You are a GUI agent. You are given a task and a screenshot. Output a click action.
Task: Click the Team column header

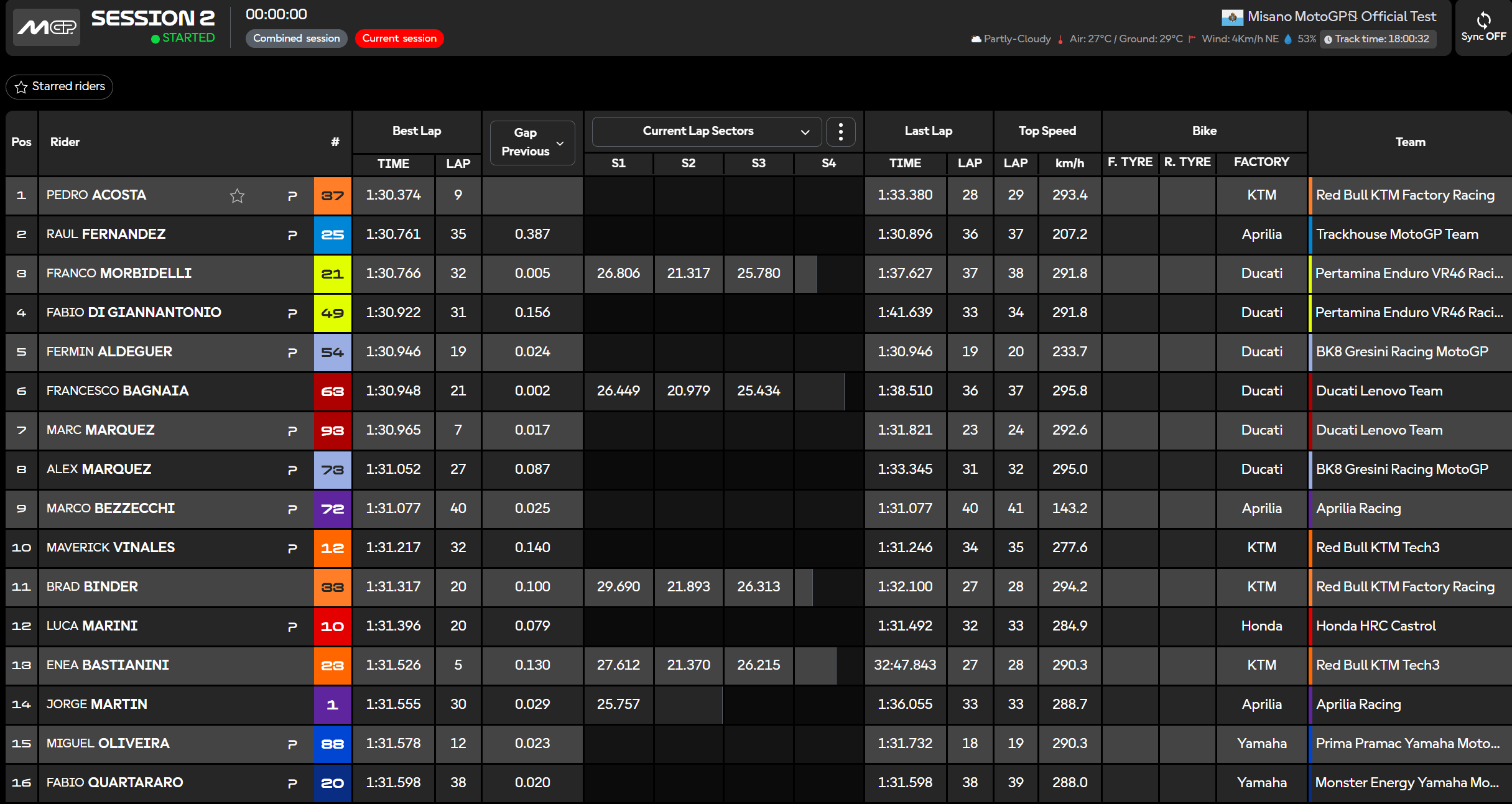[x=1410, y=142]
